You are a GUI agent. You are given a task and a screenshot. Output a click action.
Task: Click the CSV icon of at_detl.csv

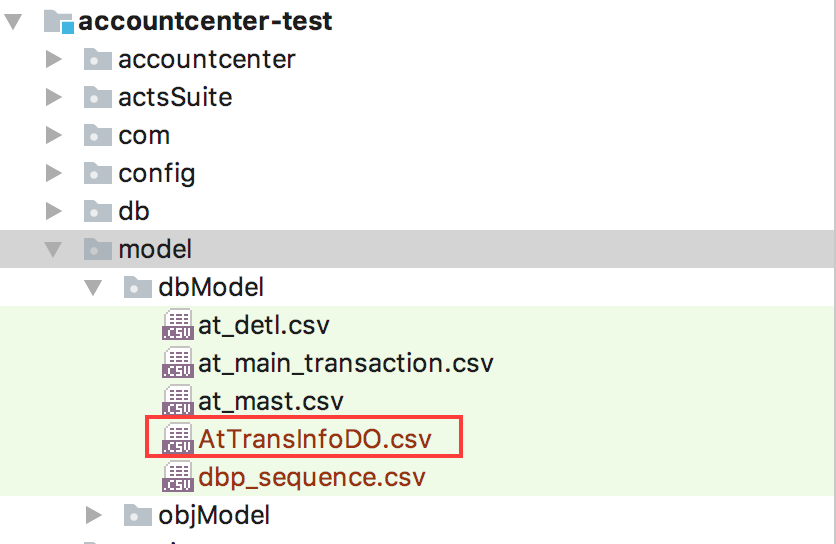178,325
